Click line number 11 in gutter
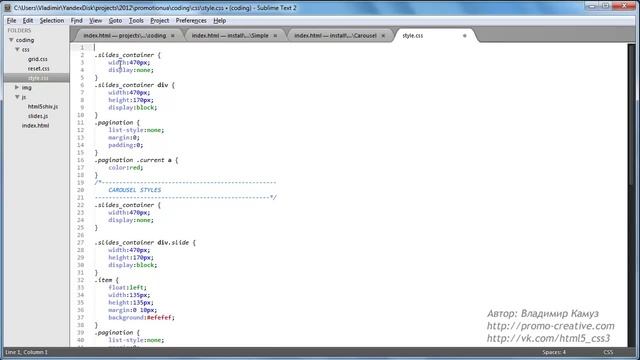The image size is (640, 360). tap(80, 122)
